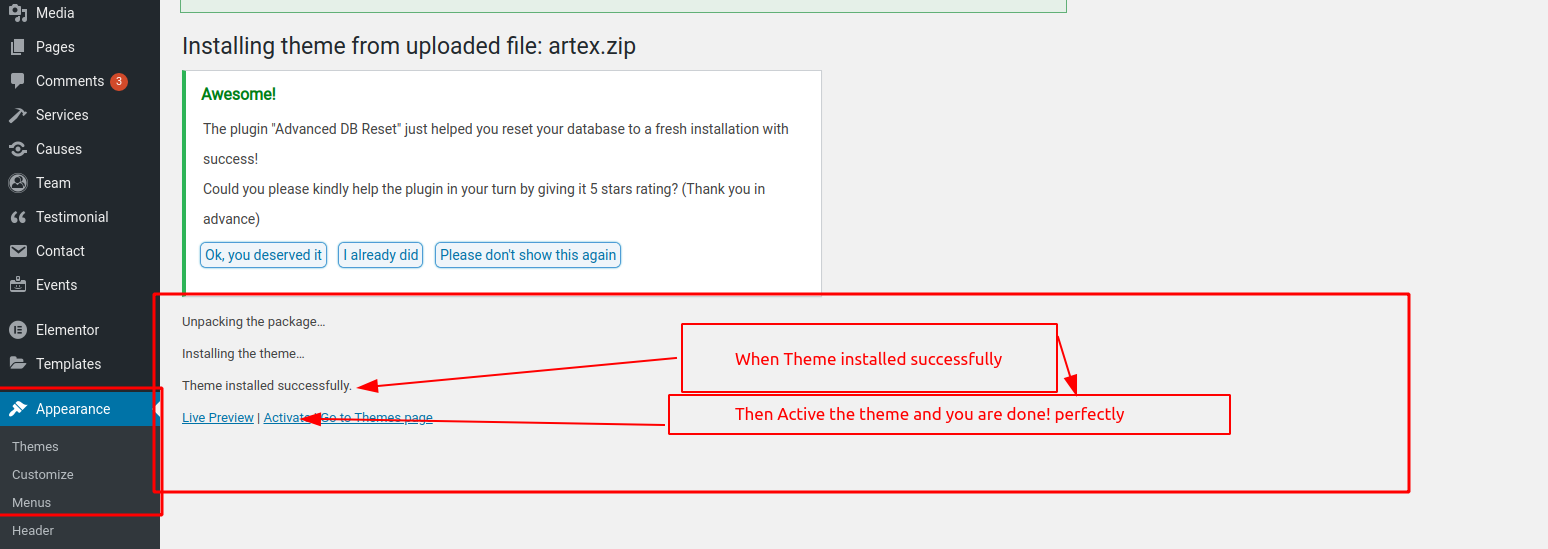Open the Header submenu item
This screenshot has width=1548, height=549.
tap(33, 531)
